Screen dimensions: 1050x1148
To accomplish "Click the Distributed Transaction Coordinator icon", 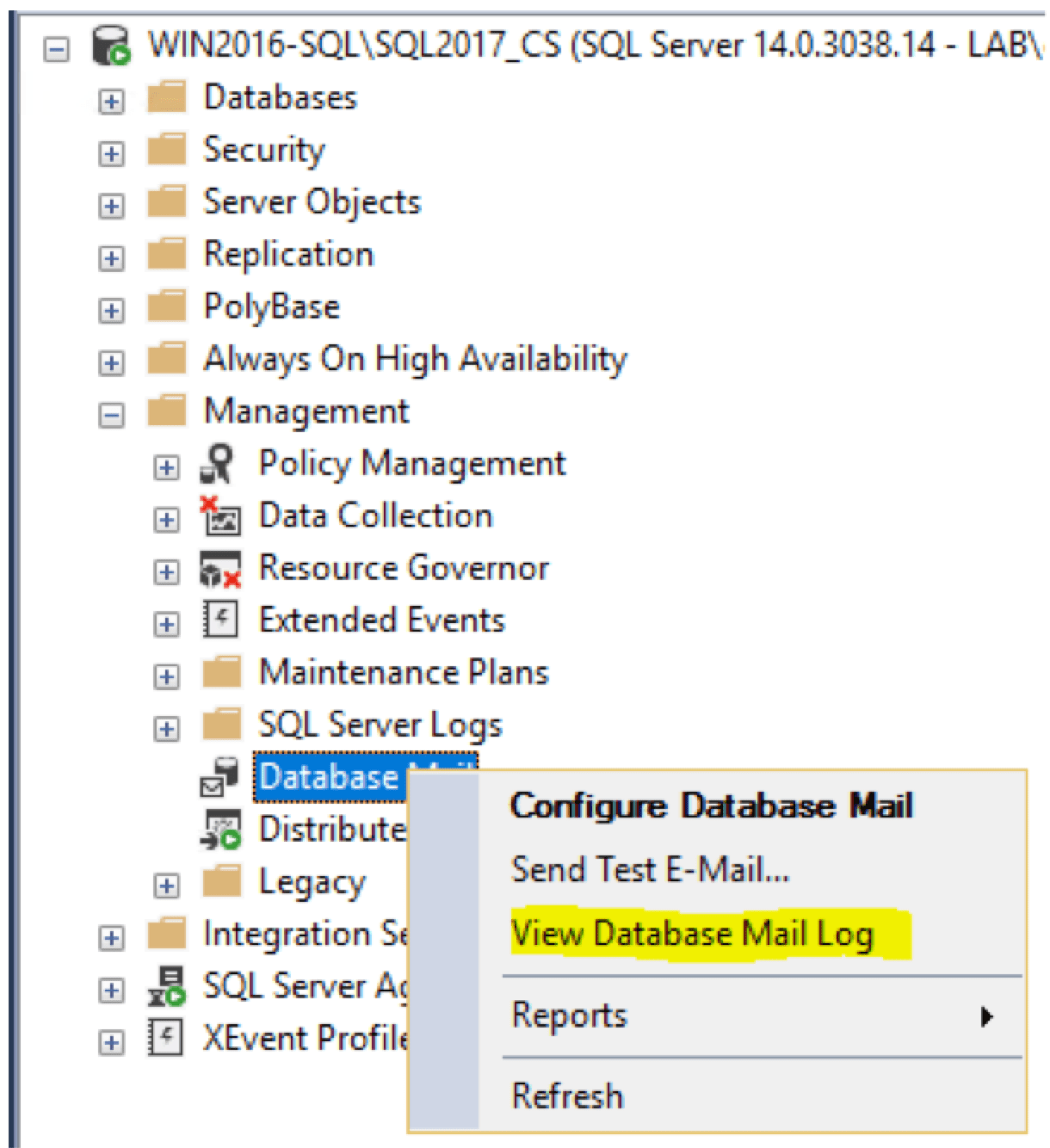I will click(219, 830).
